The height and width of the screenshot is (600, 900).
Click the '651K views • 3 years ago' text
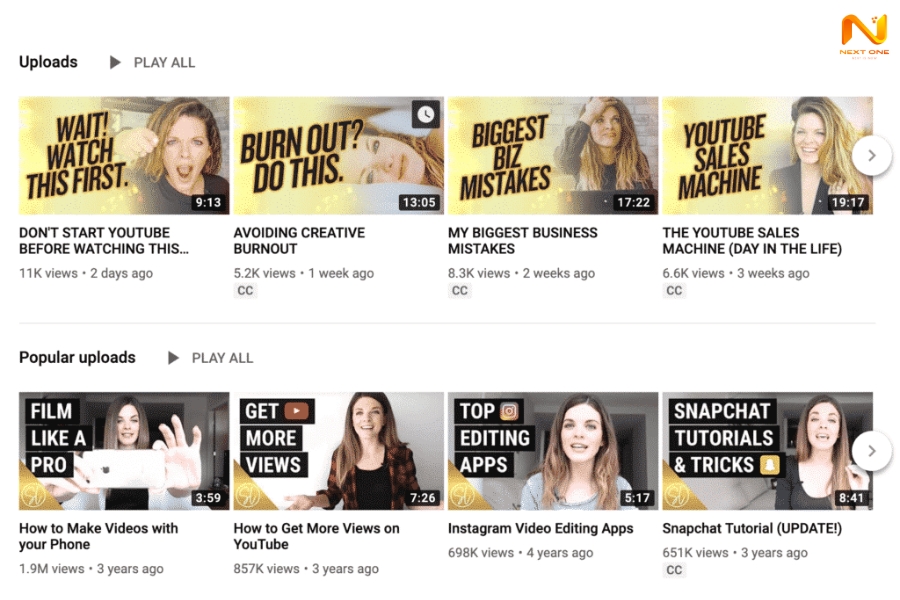pyautogui.click(x=735, y=553)
